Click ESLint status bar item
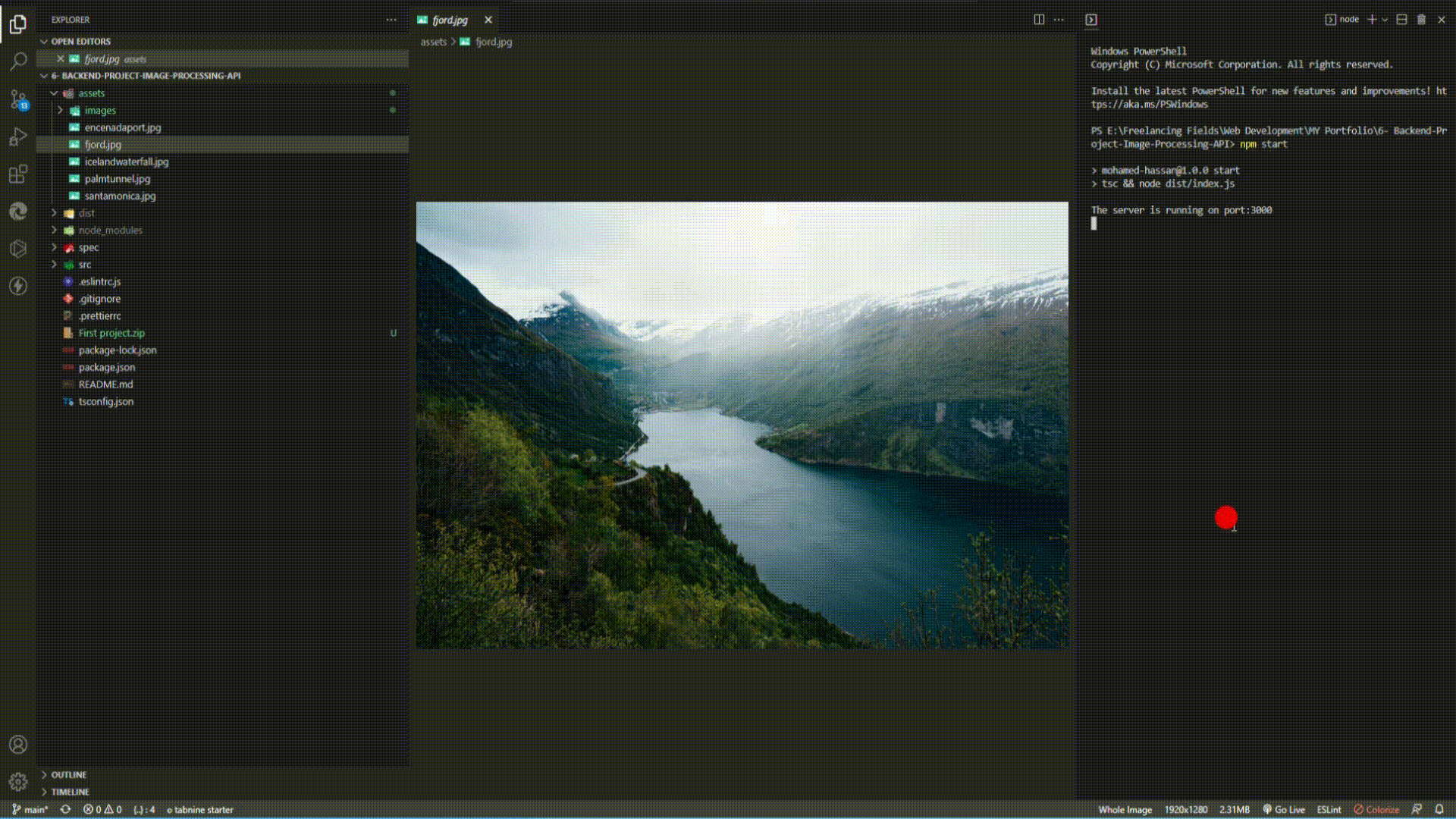The height and width of the screenshot is (819, 1456). tap(1329, 810)
